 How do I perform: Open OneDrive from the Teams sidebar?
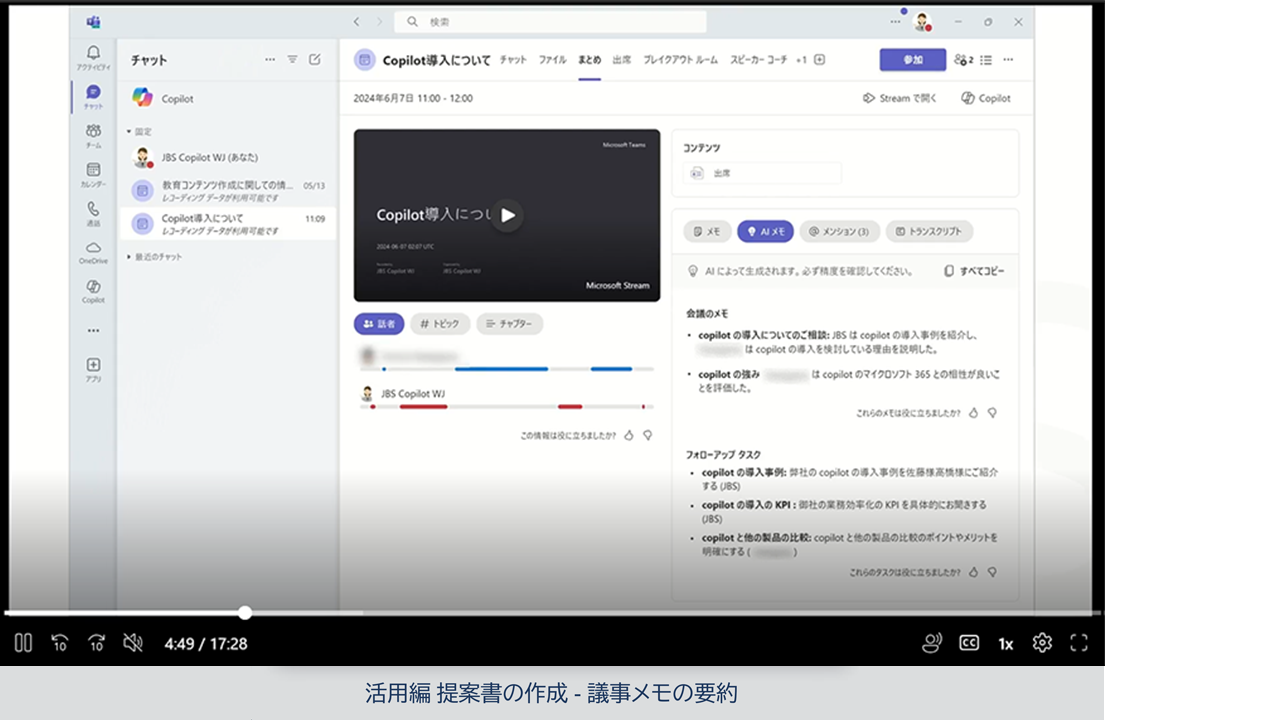[x=93, y=252]
